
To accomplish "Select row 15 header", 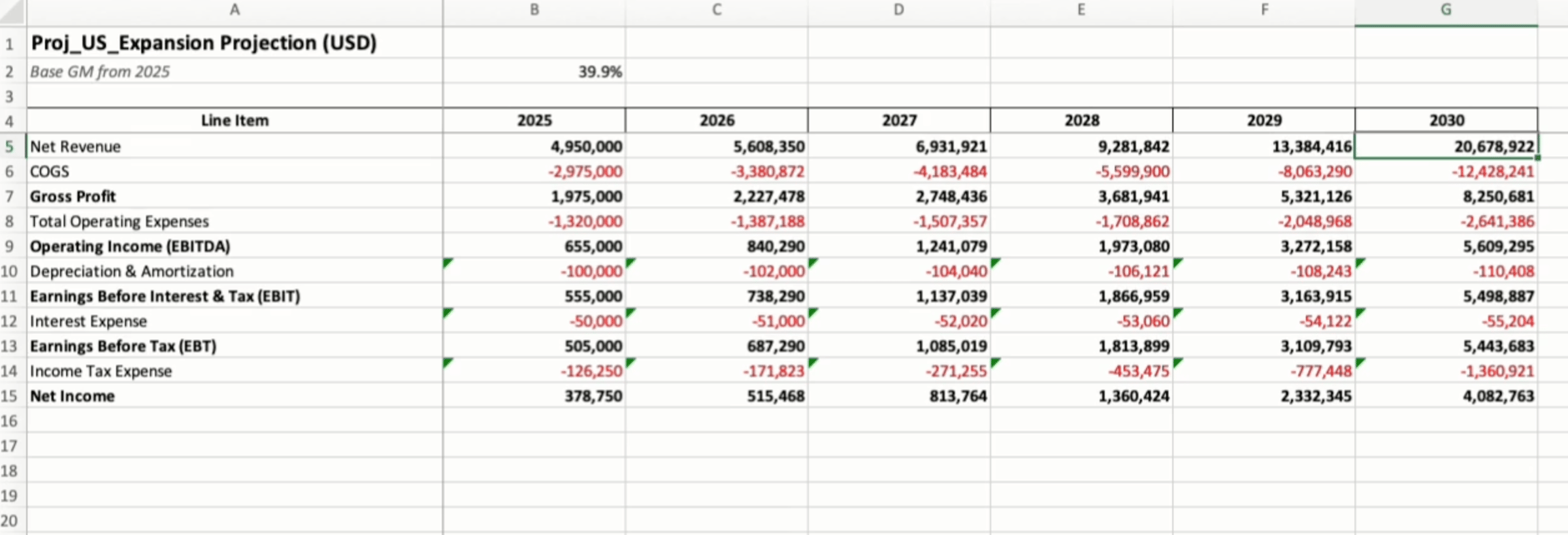I will click(x=10, y=396).
